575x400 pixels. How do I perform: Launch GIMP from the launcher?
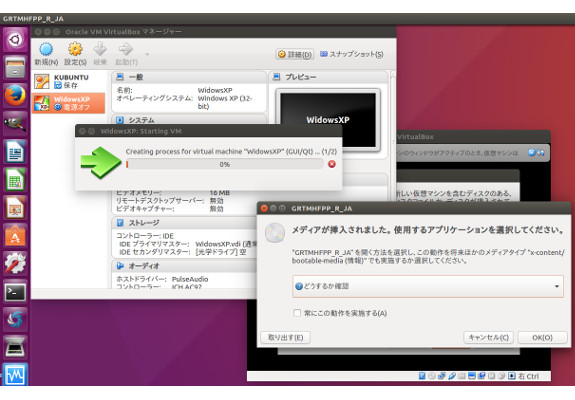click(15, 123)
